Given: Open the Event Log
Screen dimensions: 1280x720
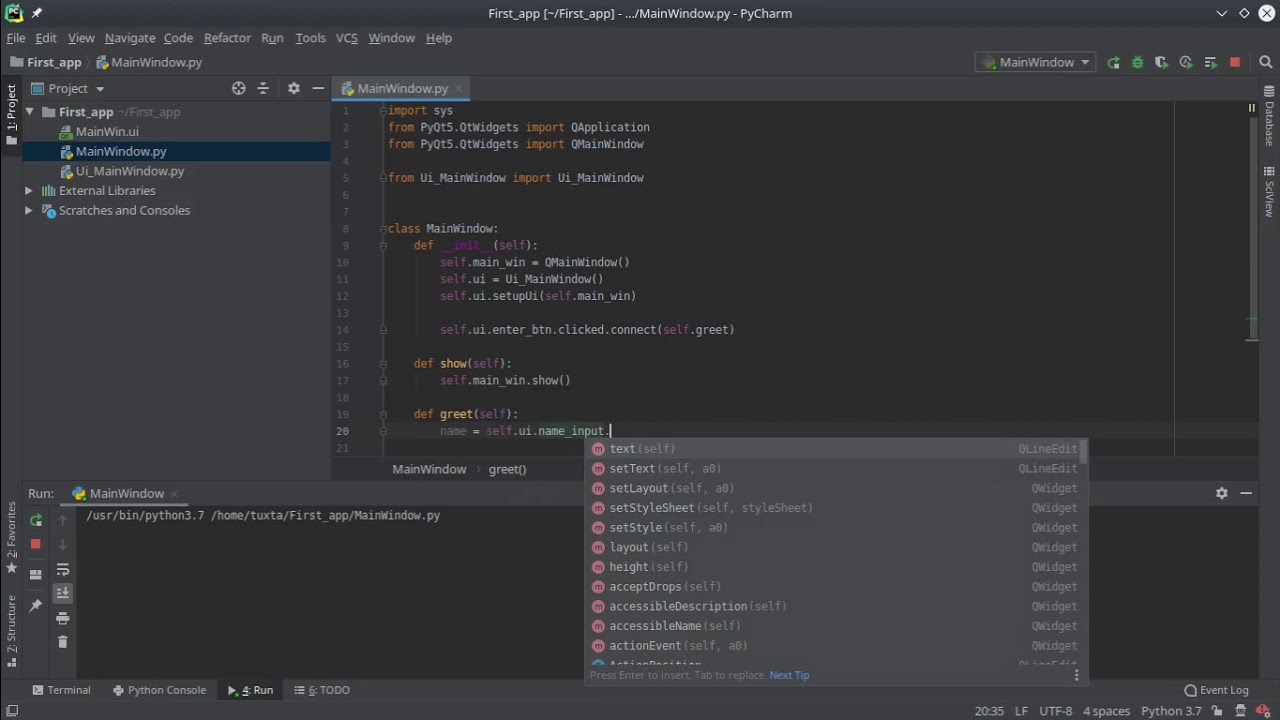Looking at the screenshot, I should (1216, 690).
